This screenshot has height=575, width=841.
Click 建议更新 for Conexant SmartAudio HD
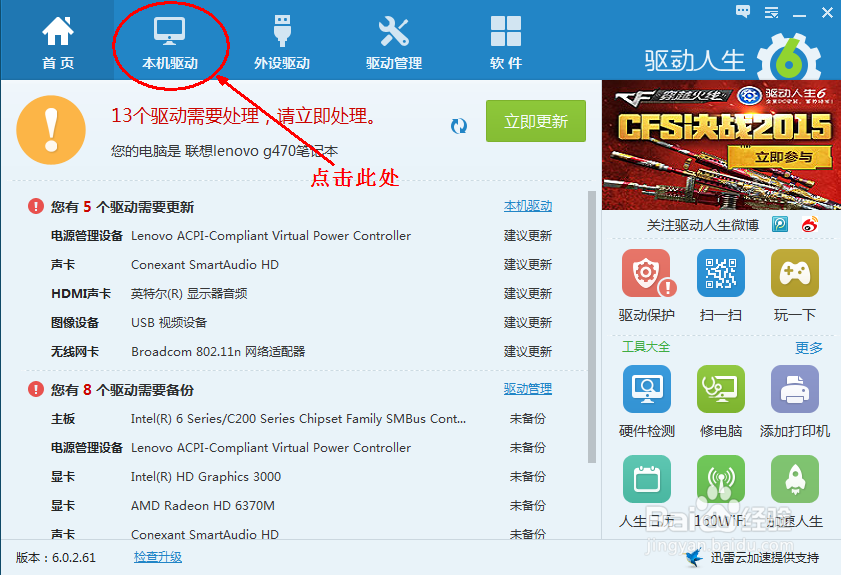pos(528,264)
